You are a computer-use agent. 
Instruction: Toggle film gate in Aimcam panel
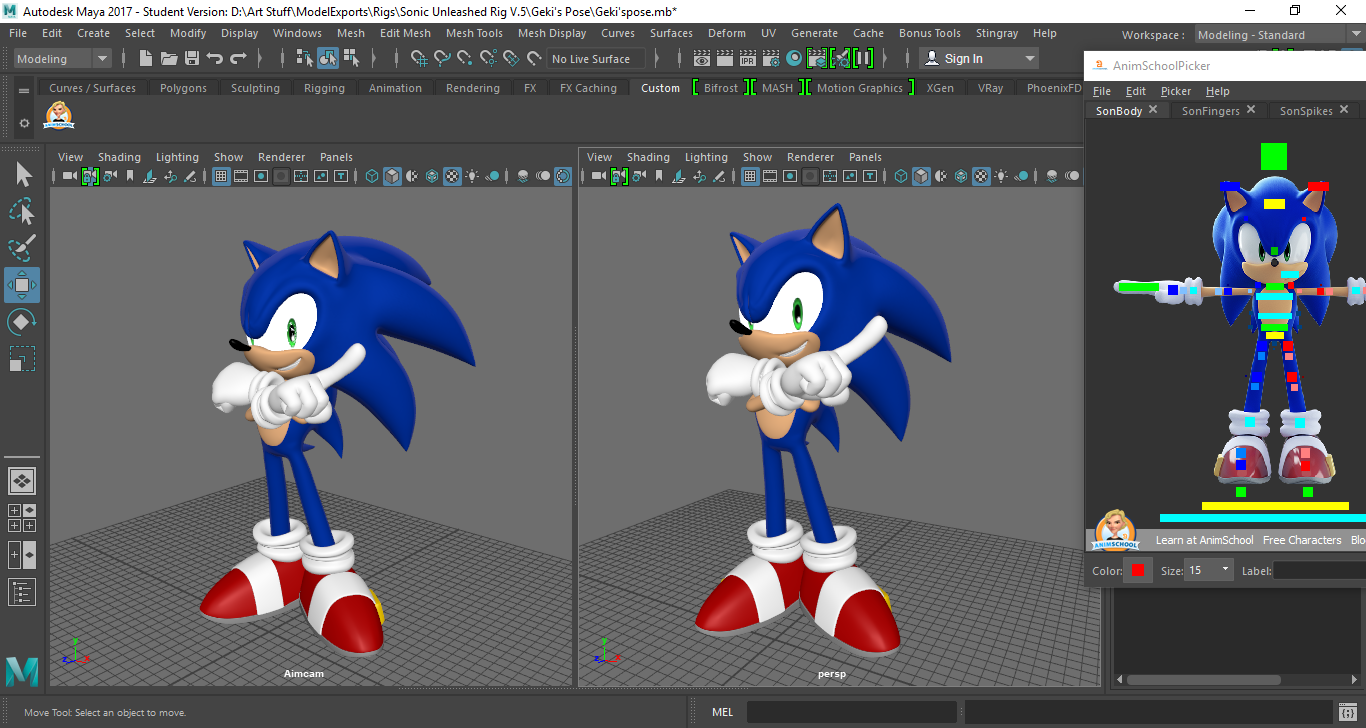pyautogui.click(x=242, y=176)
